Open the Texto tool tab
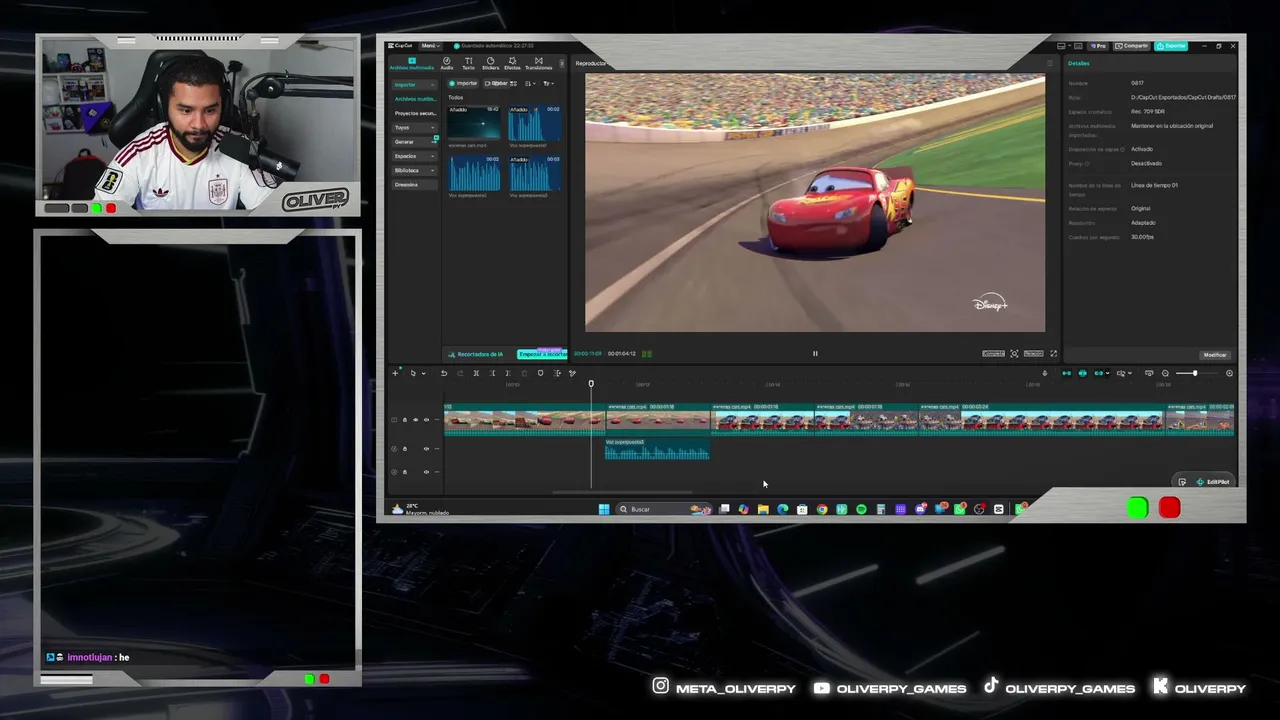This screenshot has width=1280, height=720. pos(468,63)
